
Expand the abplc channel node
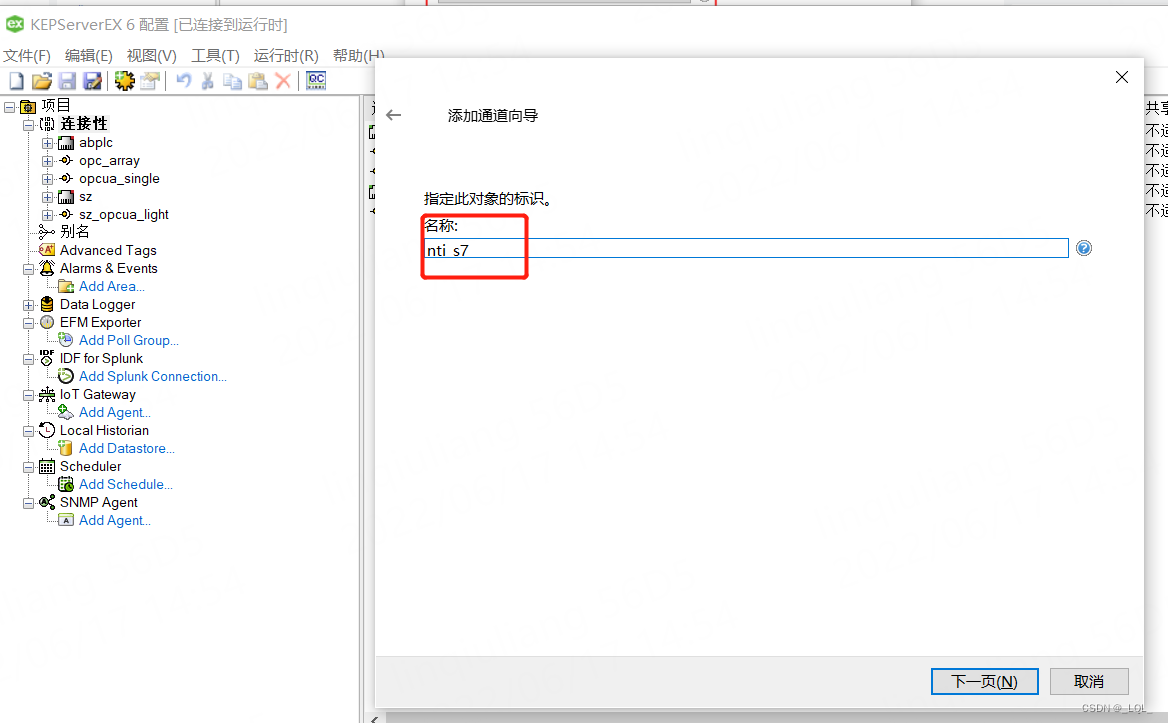pyautogui.click(x=47, y=143)
